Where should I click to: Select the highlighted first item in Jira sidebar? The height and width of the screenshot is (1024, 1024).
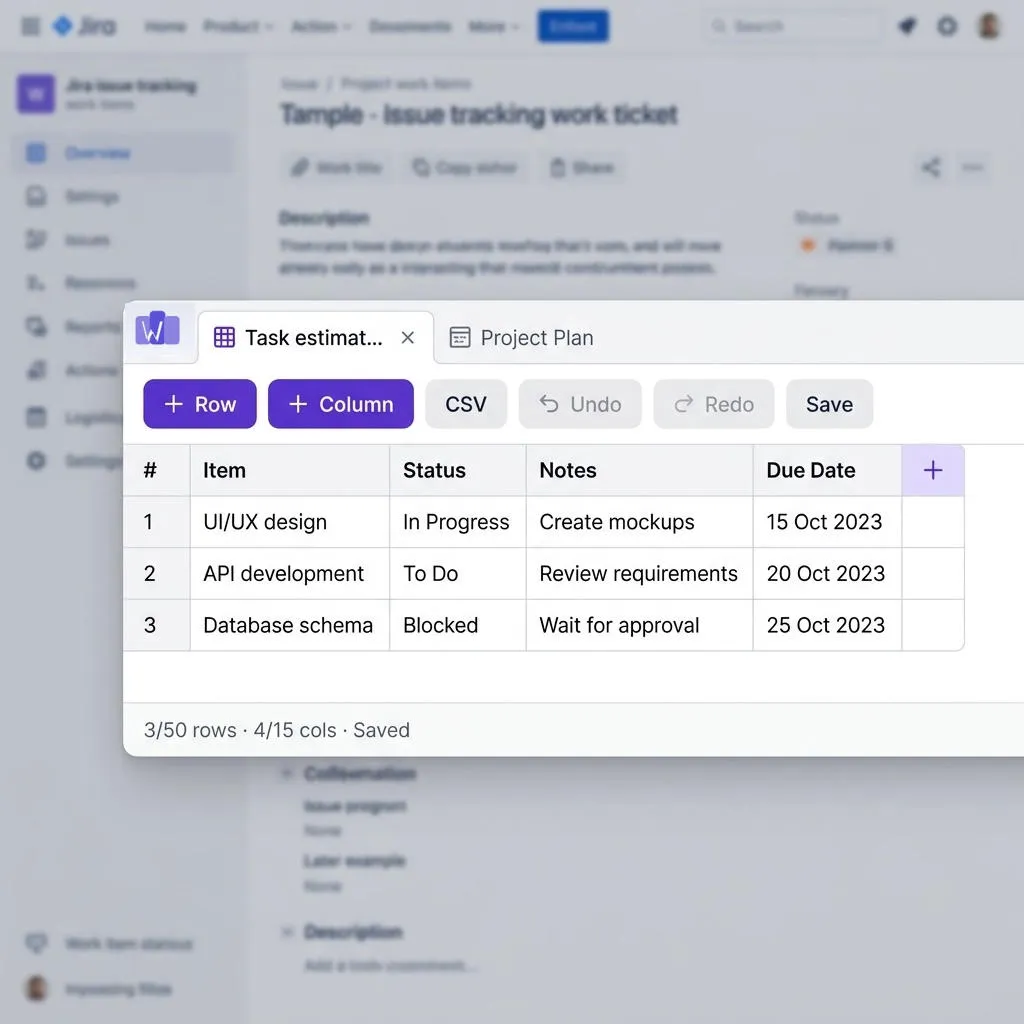pos(123,153)
